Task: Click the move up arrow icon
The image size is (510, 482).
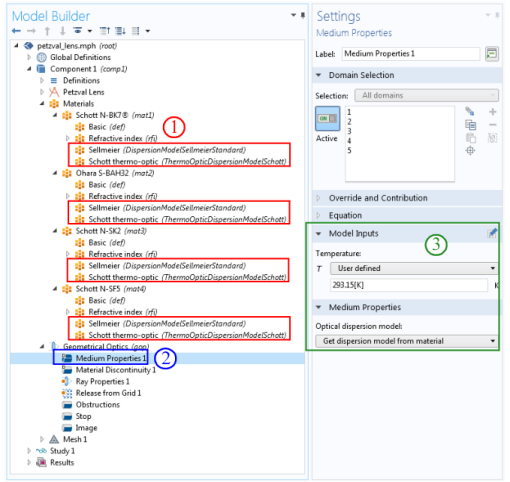Action: [47, 31]
